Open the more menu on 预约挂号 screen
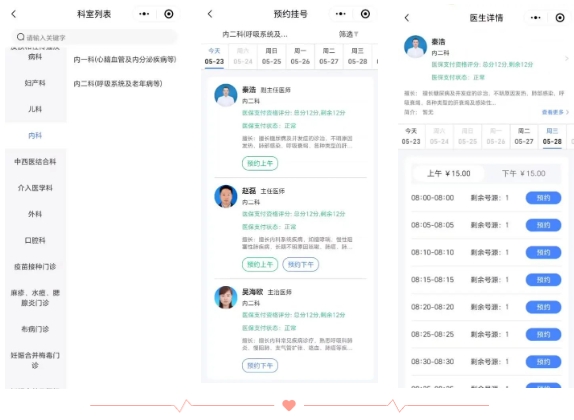 point(341,14)
